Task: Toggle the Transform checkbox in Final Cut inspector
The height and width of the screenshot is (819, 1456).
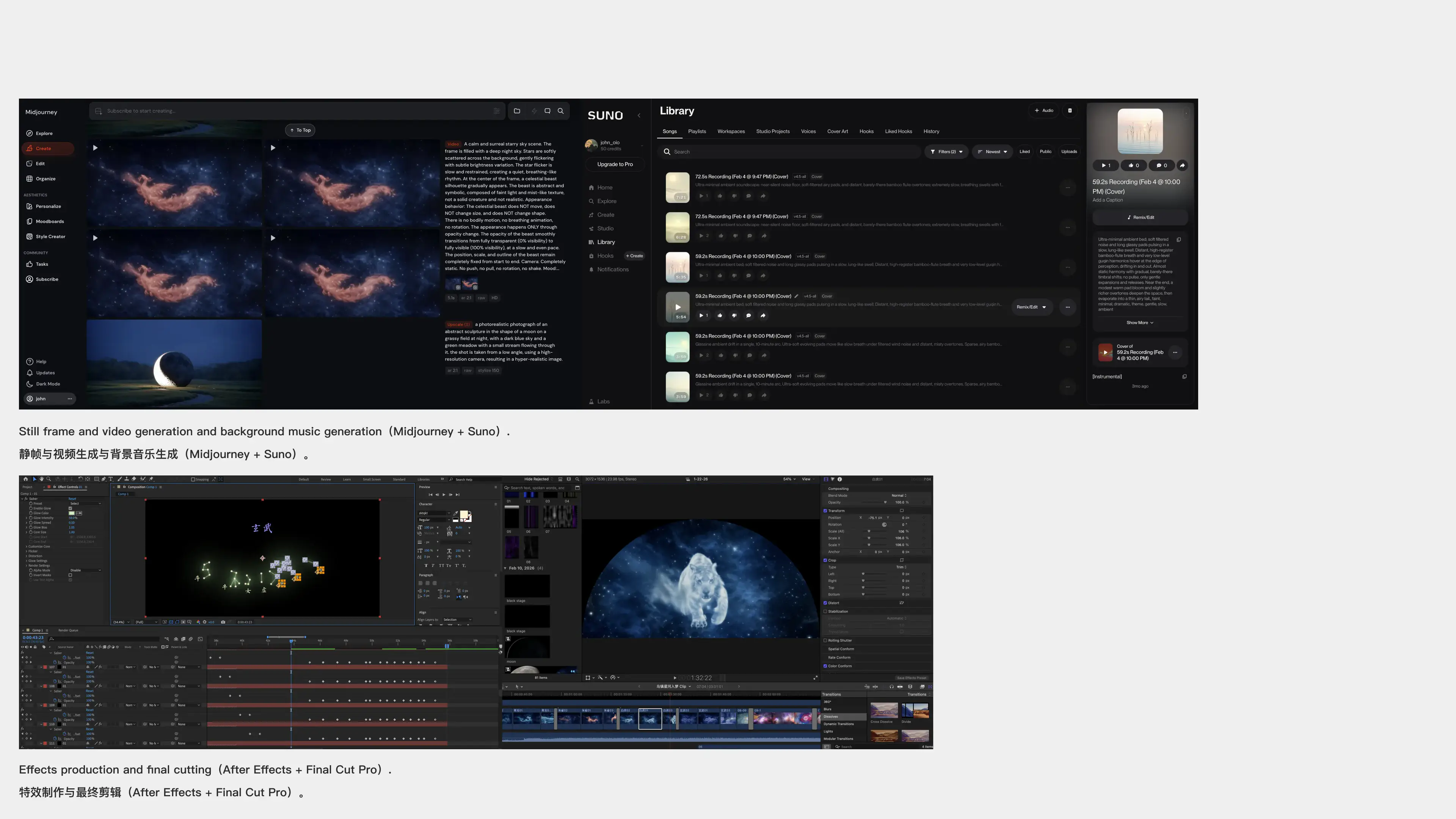Action: [825, 511]
